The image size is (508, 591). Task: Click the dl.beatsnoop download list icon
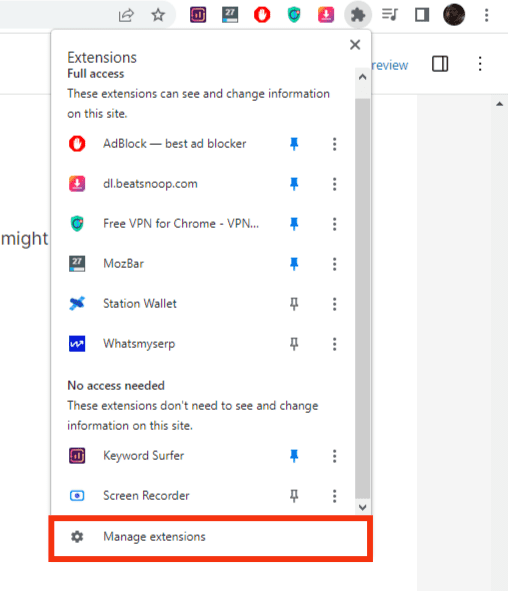(x=77, y=184)
